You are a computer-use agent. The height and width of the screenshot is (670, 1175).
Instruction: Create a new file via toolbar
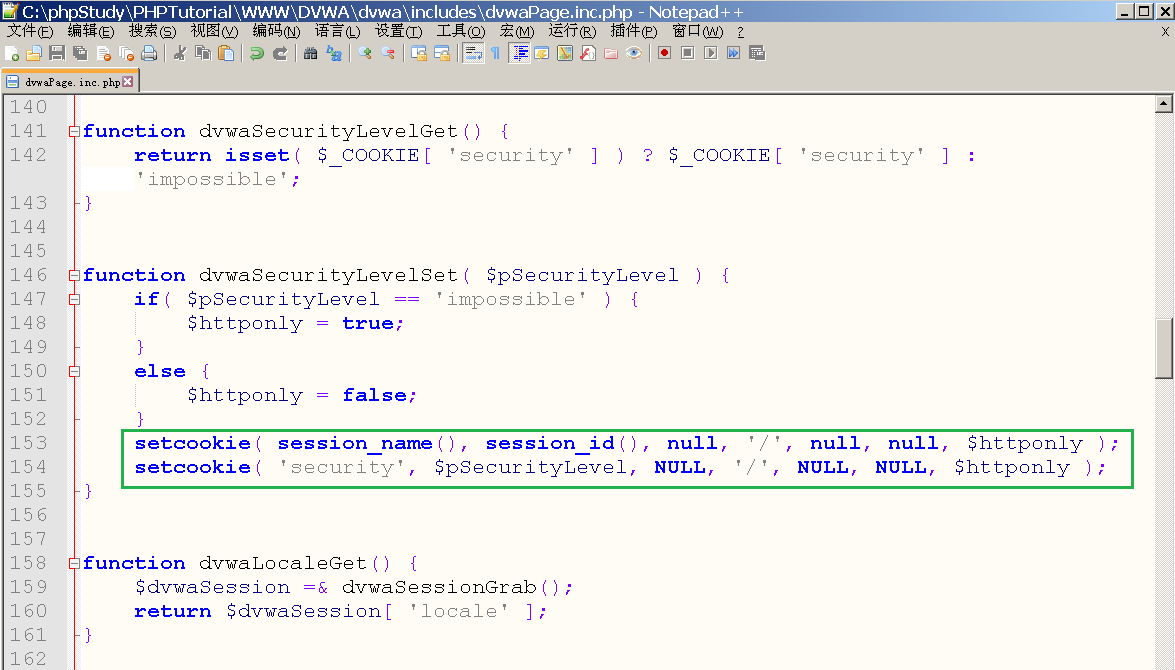coord(12,53)
